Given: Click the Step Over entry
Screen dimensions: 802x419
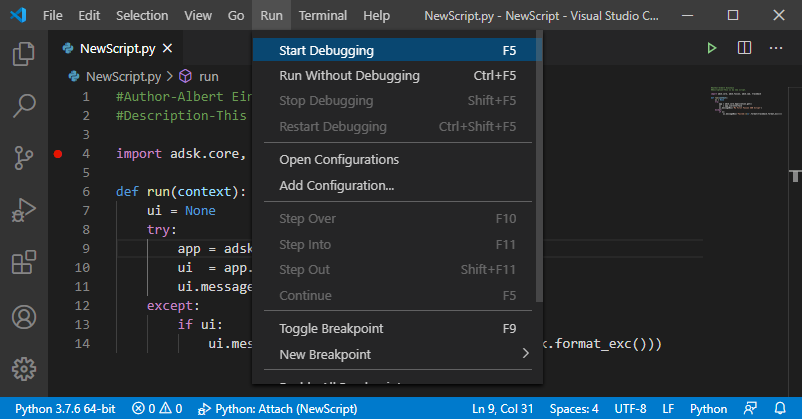Looking at the screenshot, I should (397, 218).
